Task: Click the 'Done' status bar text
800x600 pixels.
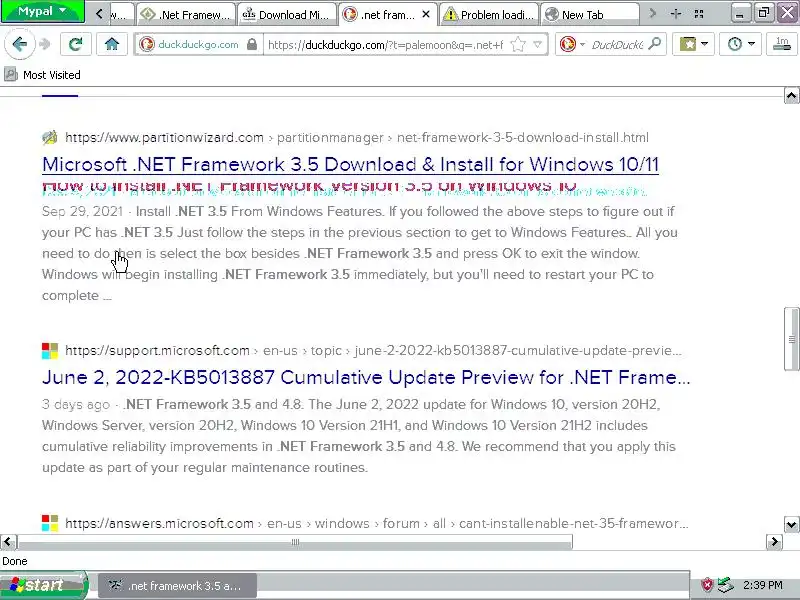Action: point(15,561)
